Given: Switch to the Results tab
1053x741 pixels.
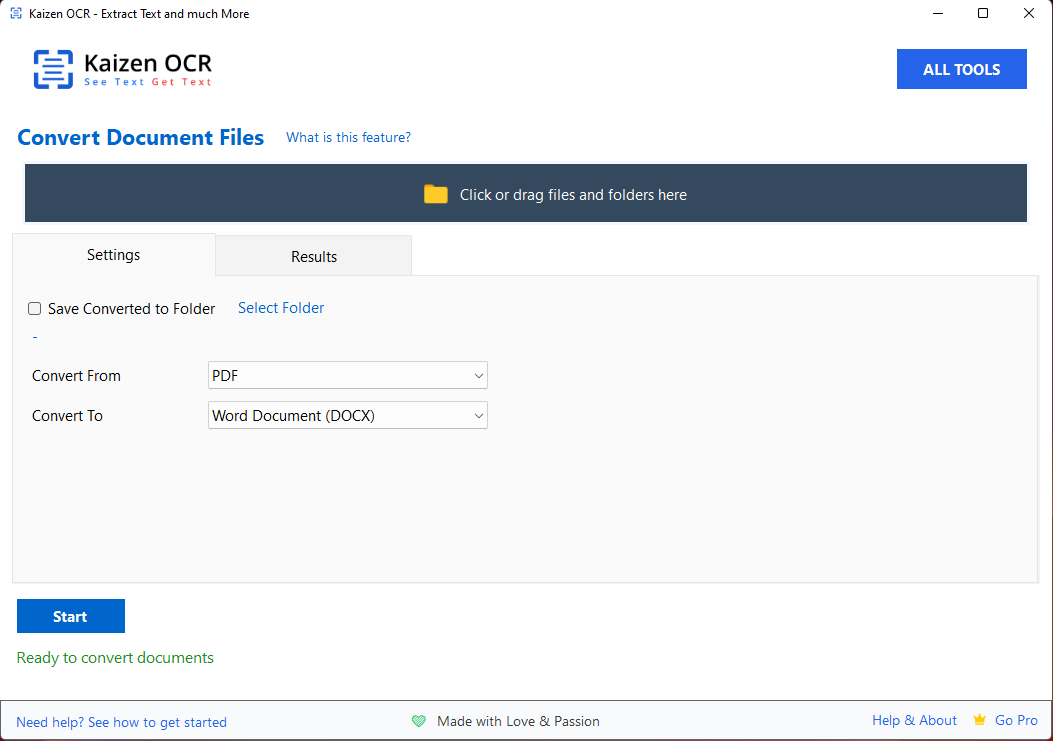Looking at the screenshot, I should tap(314, 257).
